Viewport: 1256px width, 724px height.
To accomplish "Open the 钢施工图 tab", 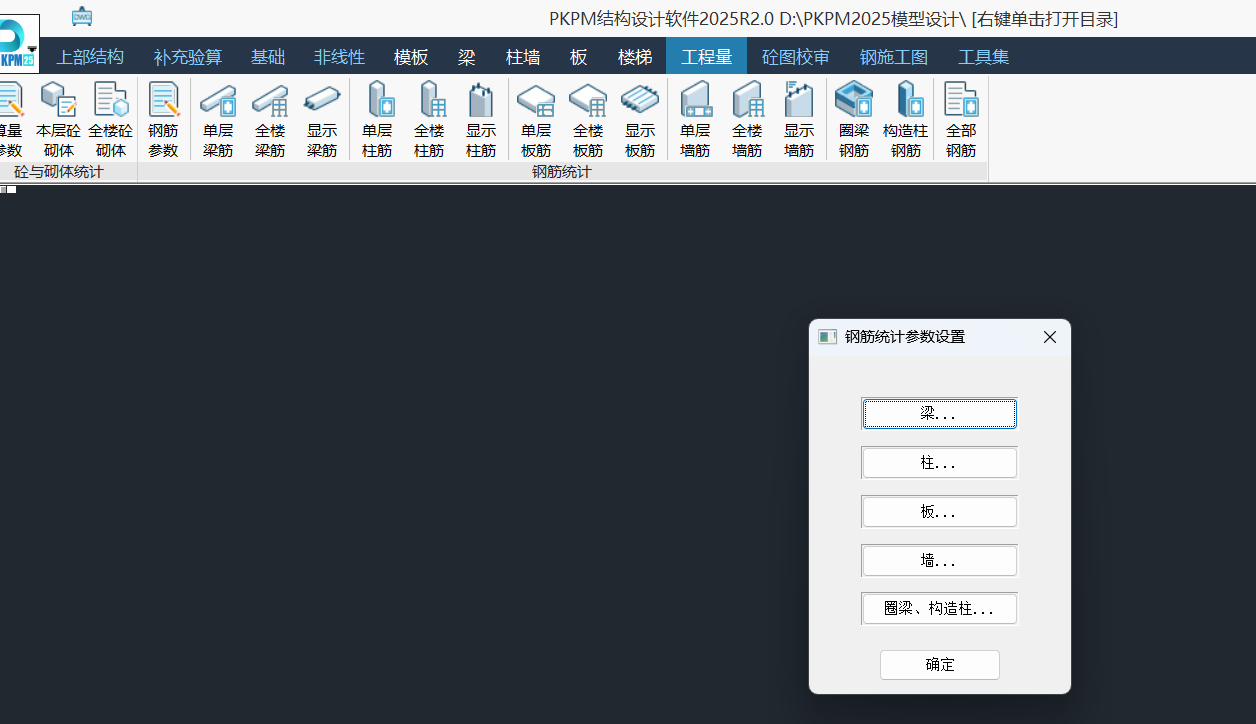I will 894,57.
